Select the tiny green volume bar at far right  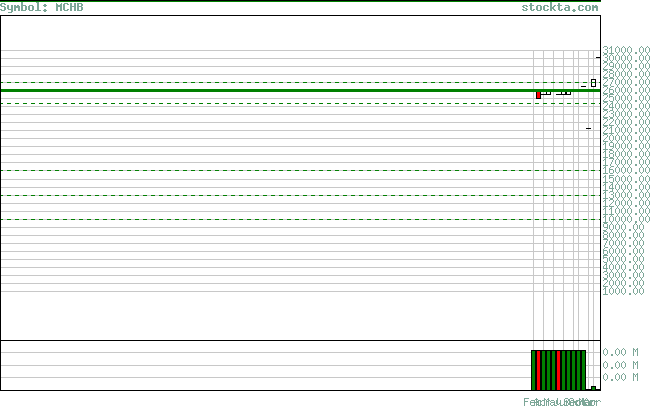pos(594,388)
